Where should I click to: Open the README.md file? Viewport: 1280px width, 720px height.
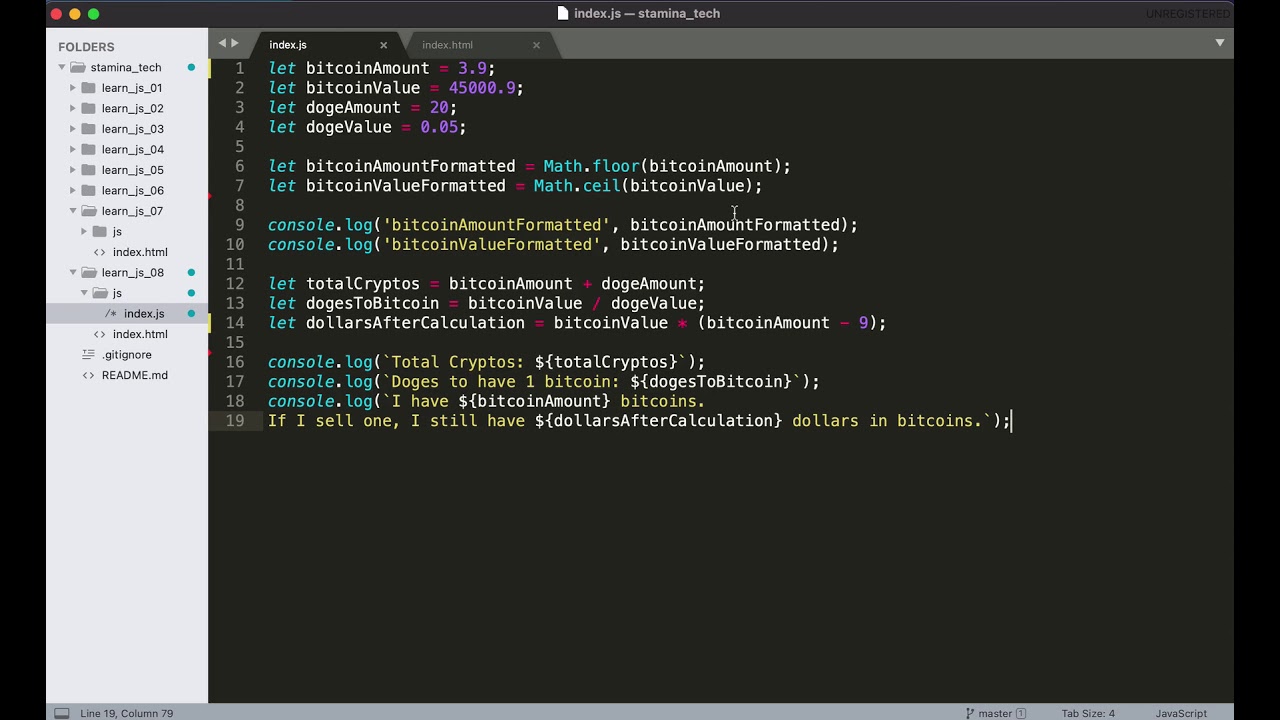(134, 375)
